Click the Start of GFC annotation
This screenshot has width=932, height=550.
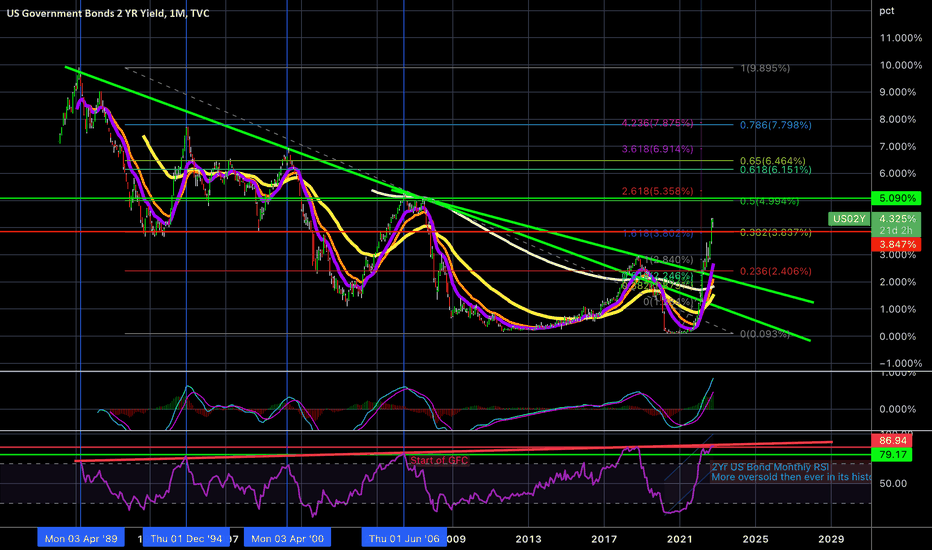pos(439,461)
